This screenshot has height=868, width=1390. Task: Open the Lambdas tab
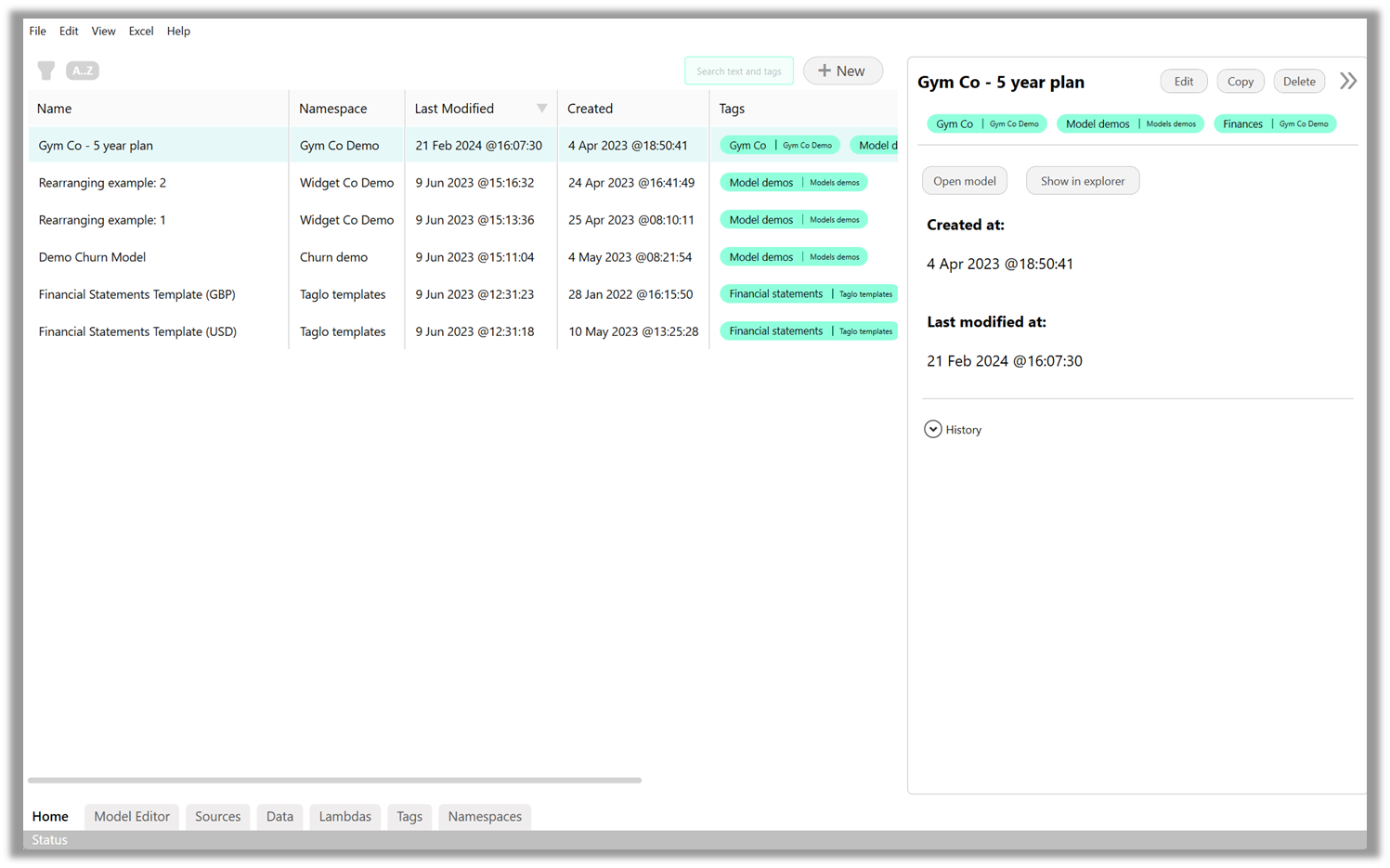point(344,816)
